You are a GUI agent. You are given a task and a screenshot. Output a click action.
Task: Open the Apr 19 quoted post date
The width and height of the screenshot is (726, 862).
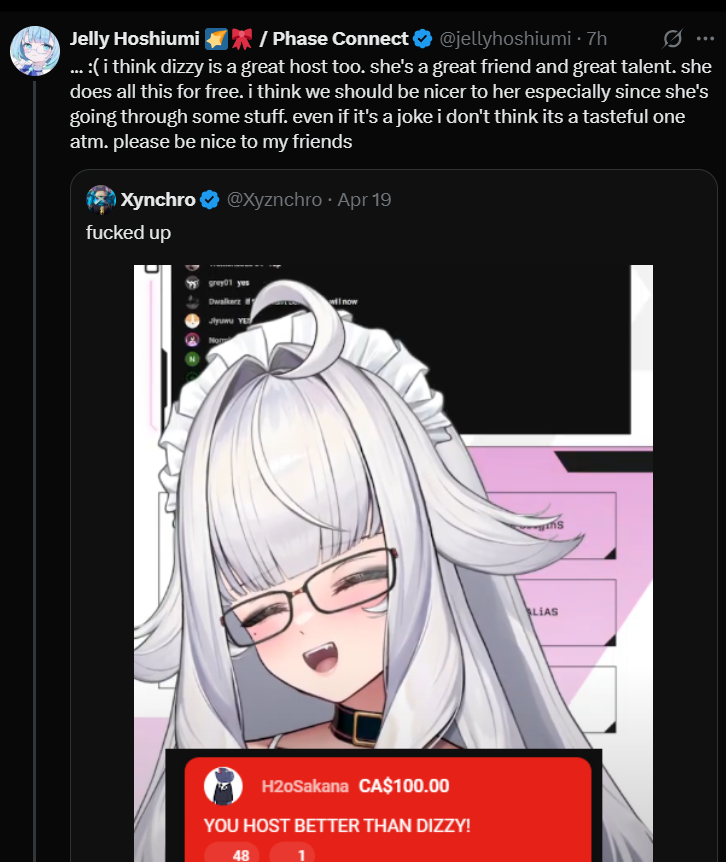coord(364,200)
